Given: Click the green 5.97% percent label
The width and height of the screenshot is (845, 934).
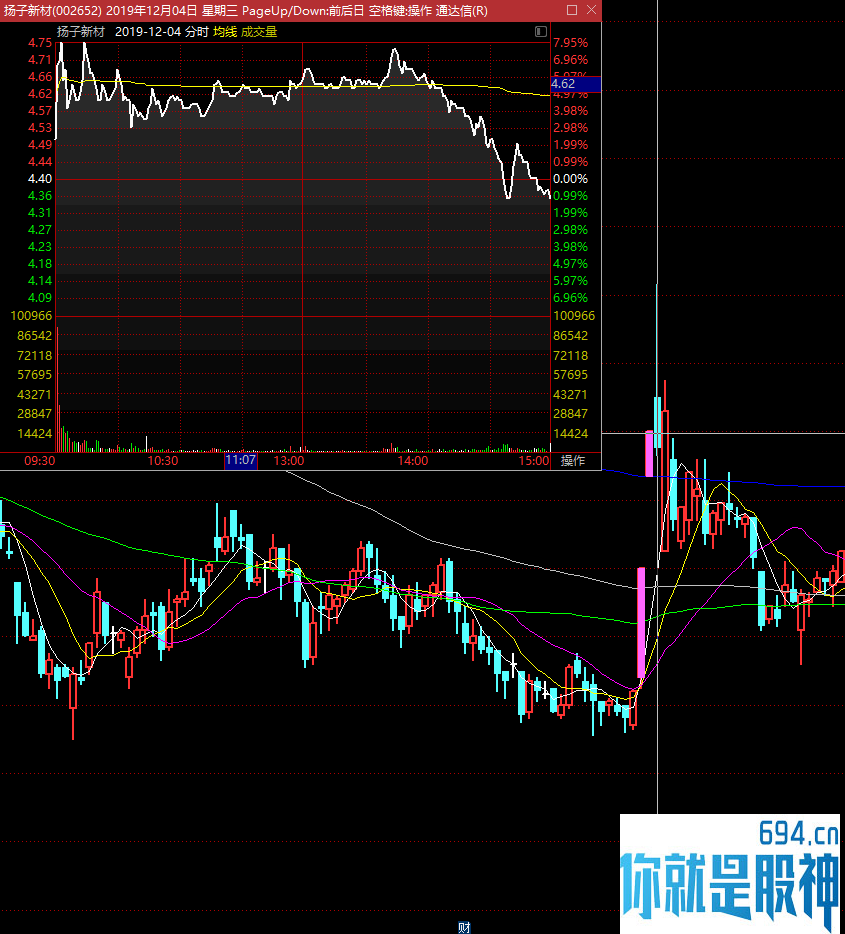Looking at the screenshot, I should (570, 281).
